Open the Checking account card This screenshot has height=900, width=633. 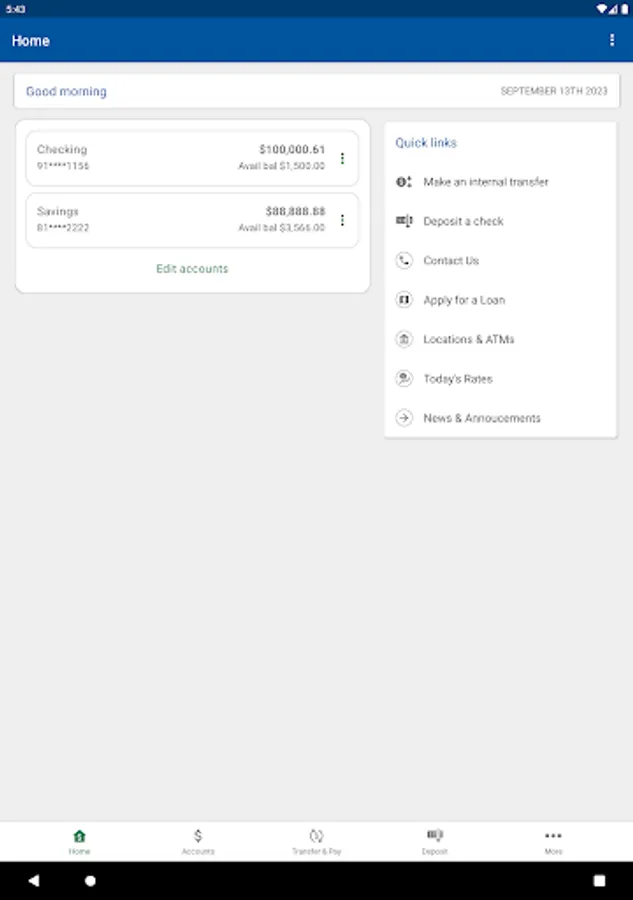click(x=180, y=158)
